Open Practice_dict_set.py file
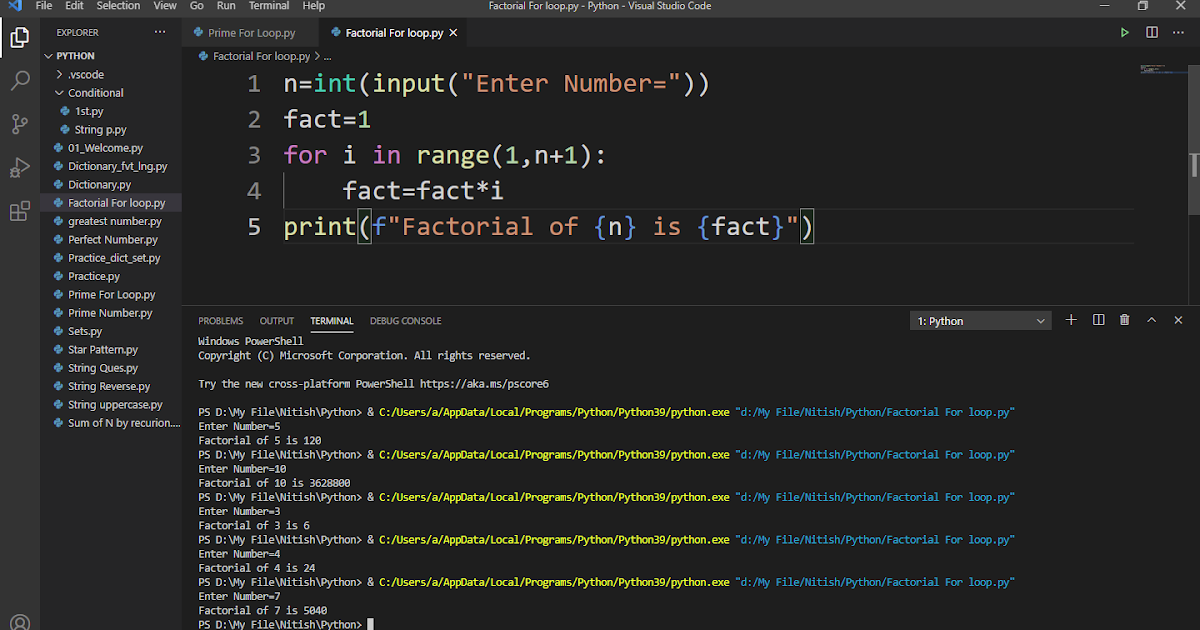This screenshot has height=630, width=1200. [x=110, y=258]
